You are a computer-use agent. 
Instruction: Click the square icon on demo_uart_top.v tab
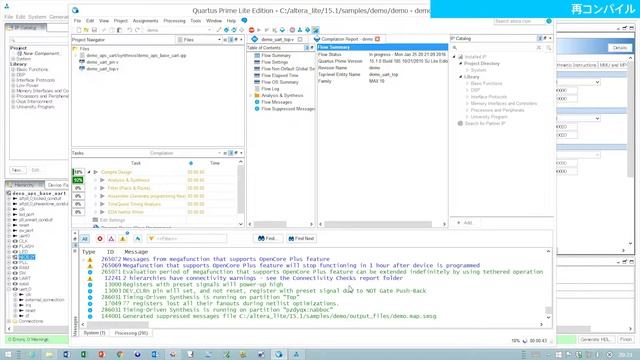click(300, 40)
